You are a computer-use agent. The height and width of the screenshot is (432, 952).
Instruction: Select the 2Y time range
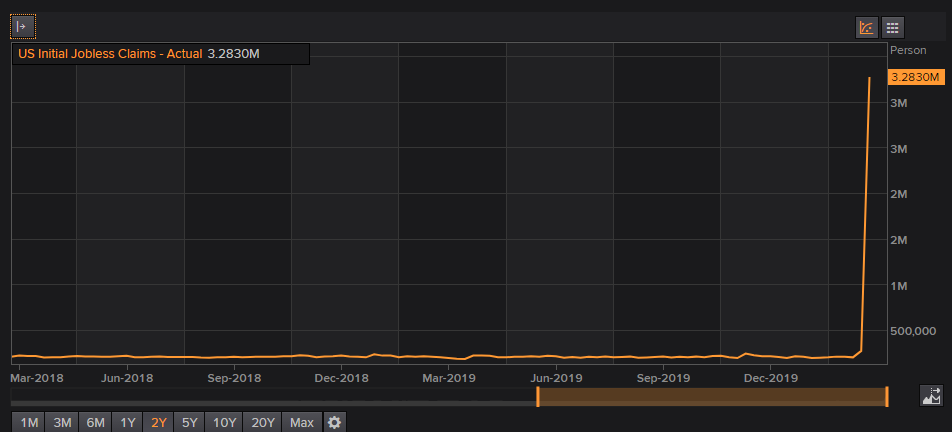pos(158,422)
